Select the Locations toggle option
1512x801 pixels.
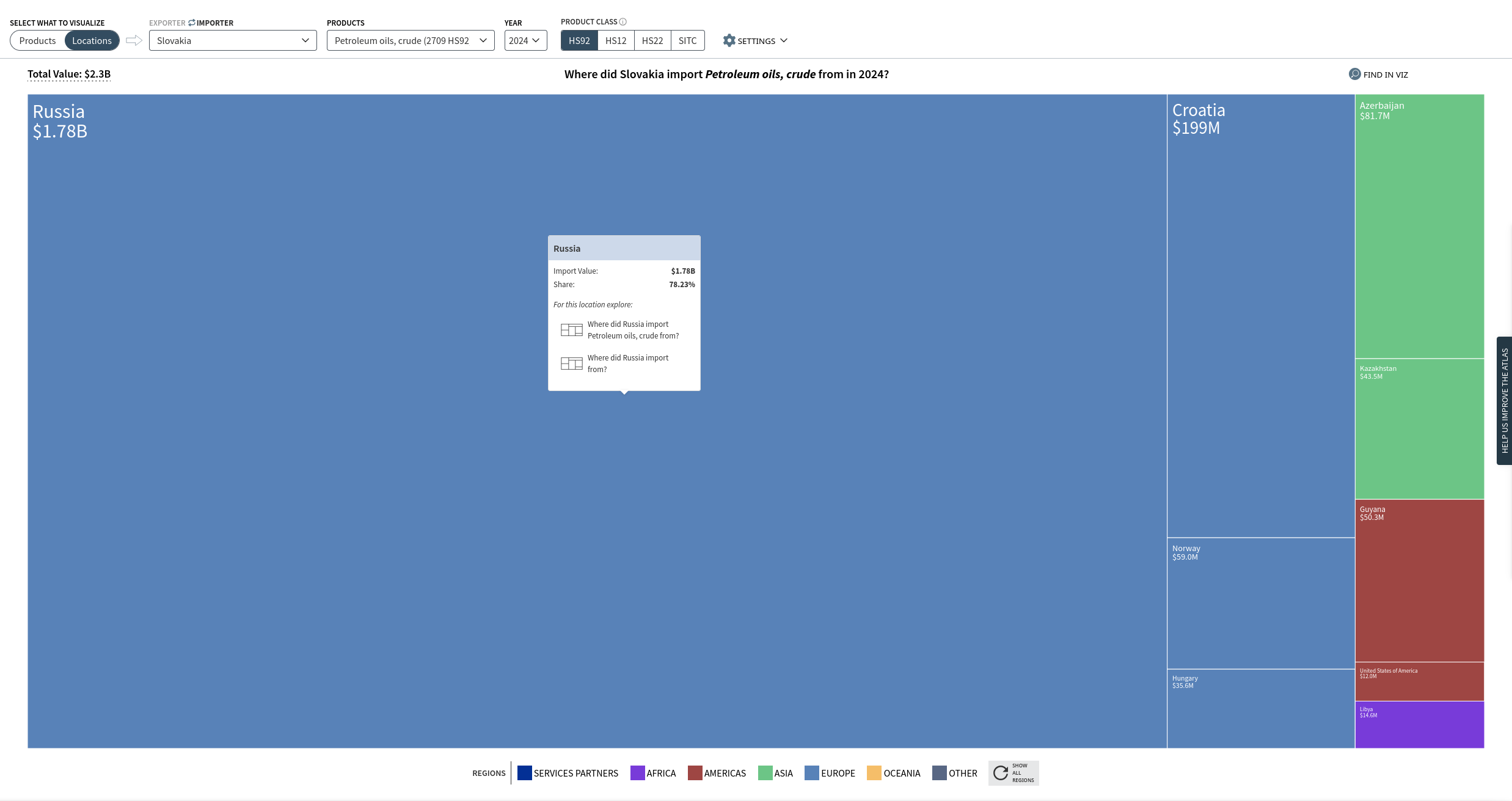92,40
